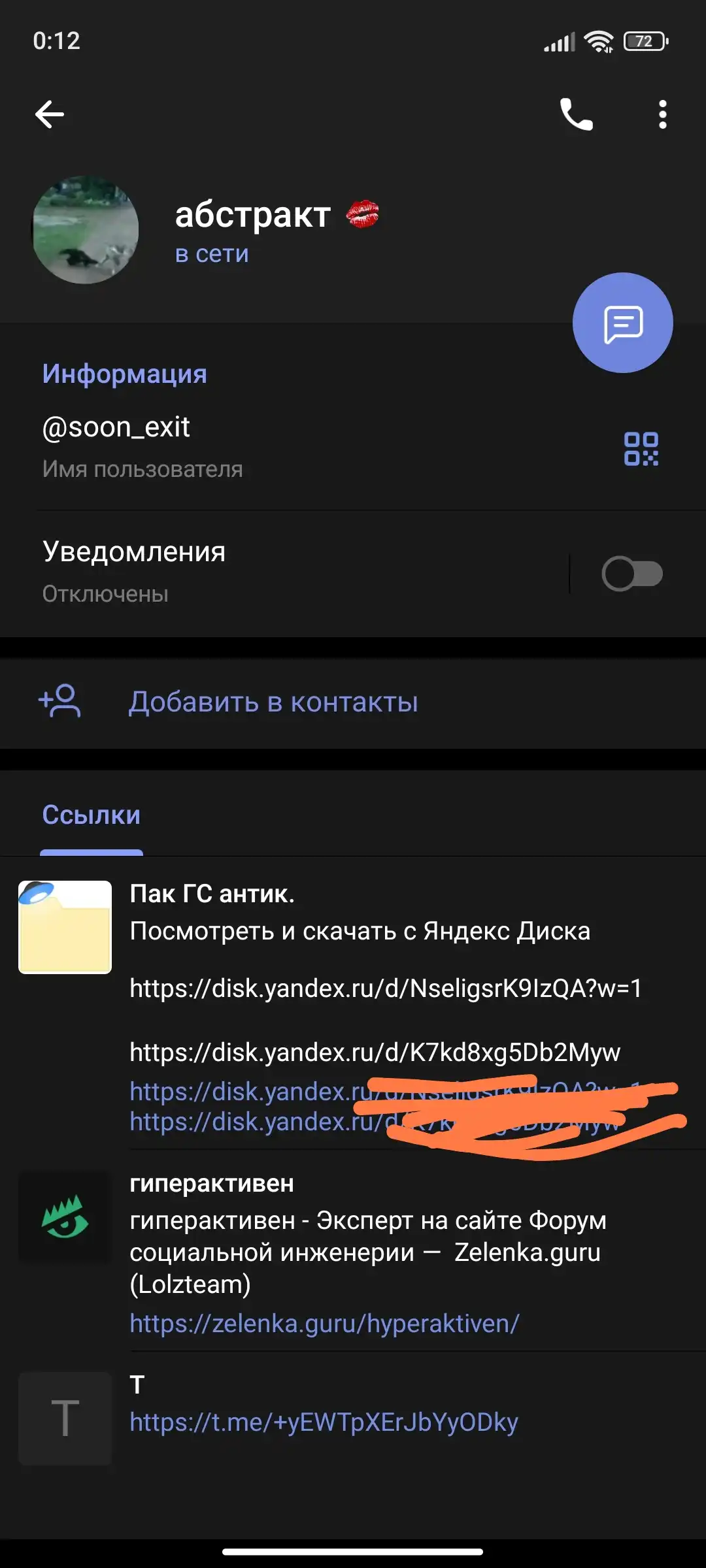706x1568 pixels.
Task: Toggle the notifications switch
Action: point(632,574)
